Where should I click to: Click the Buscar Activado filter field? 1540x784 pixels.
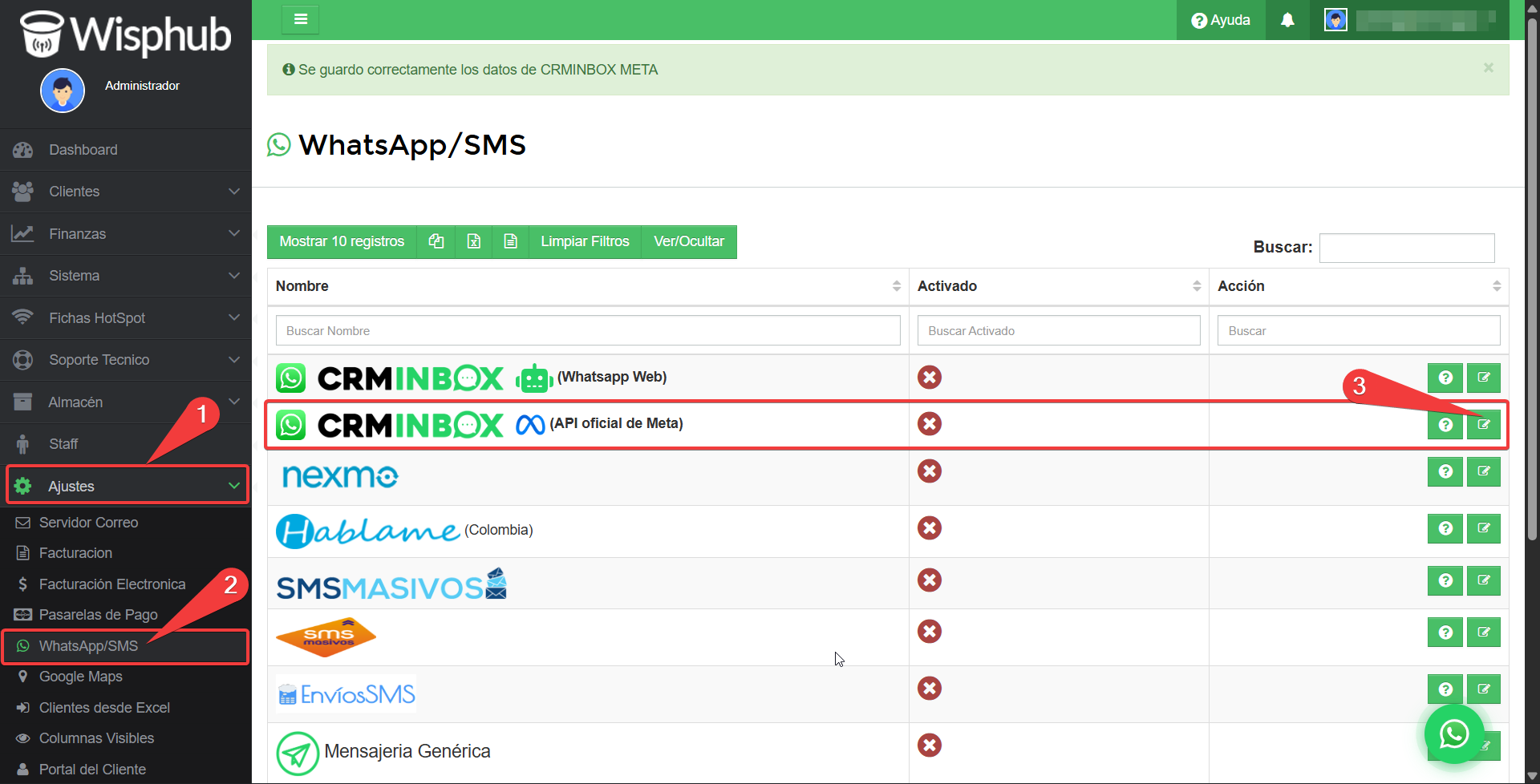(1059, 330)
